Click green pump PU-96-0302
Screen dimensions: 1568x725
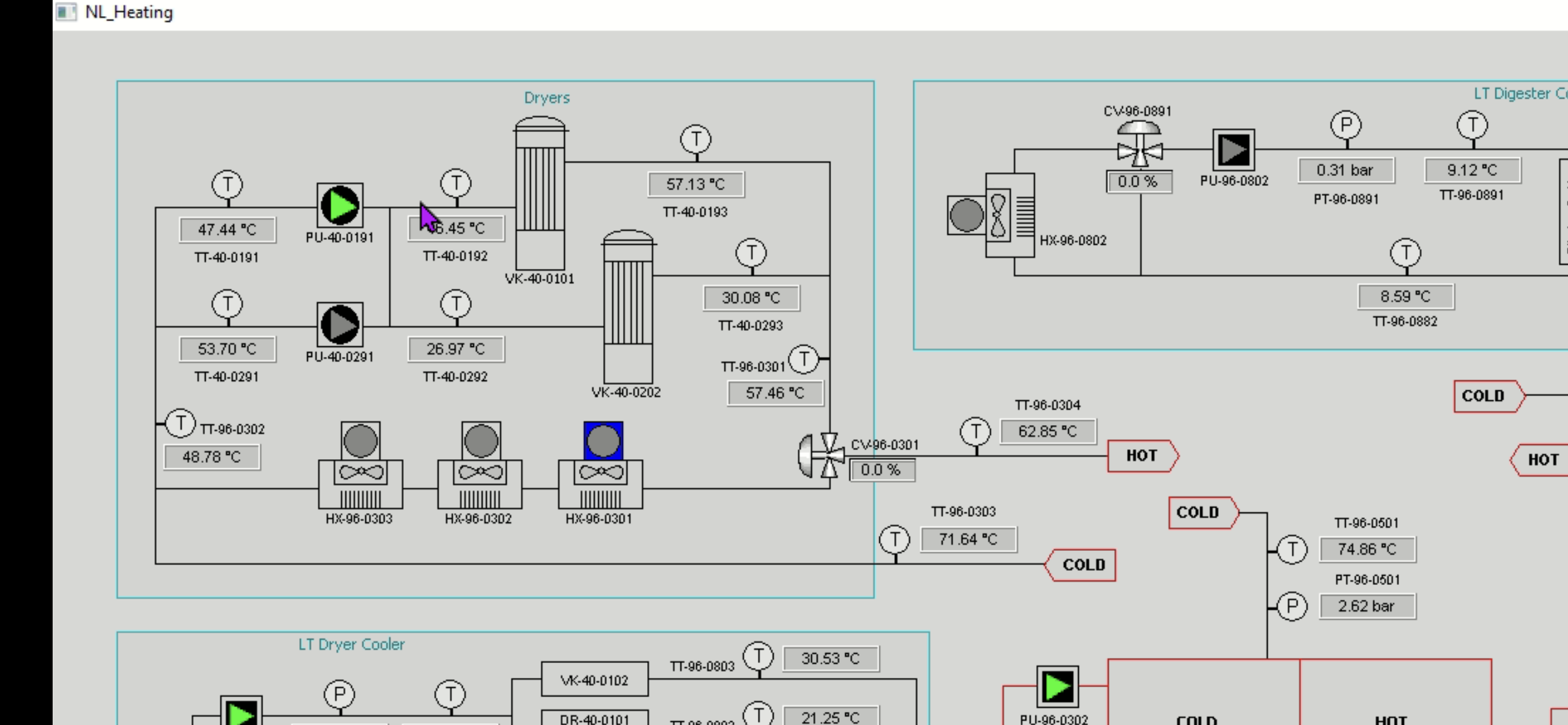coord(1057,687)
